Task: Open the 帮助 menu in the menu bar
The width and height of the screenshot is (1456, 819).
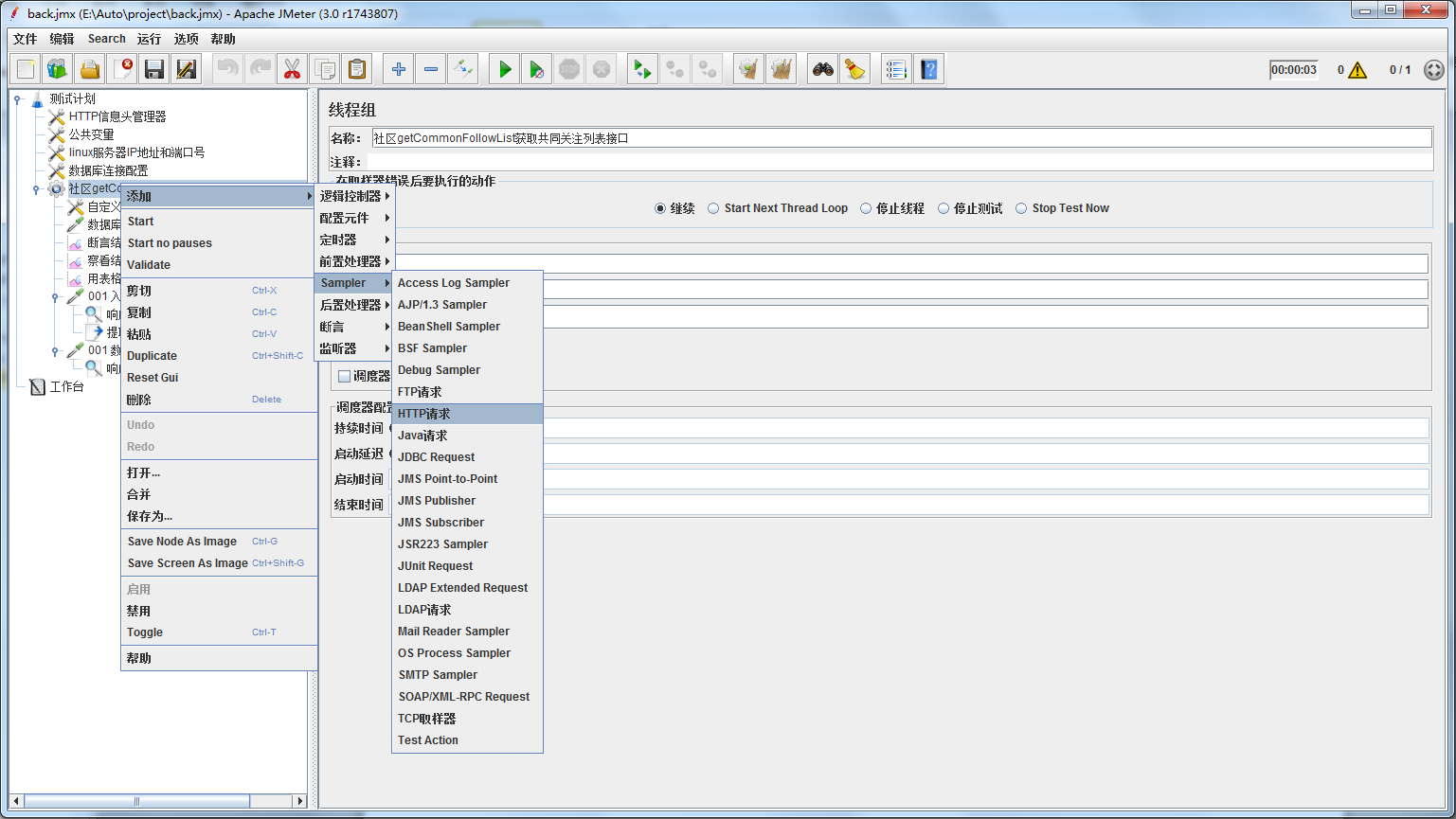Action: (224, 39)
